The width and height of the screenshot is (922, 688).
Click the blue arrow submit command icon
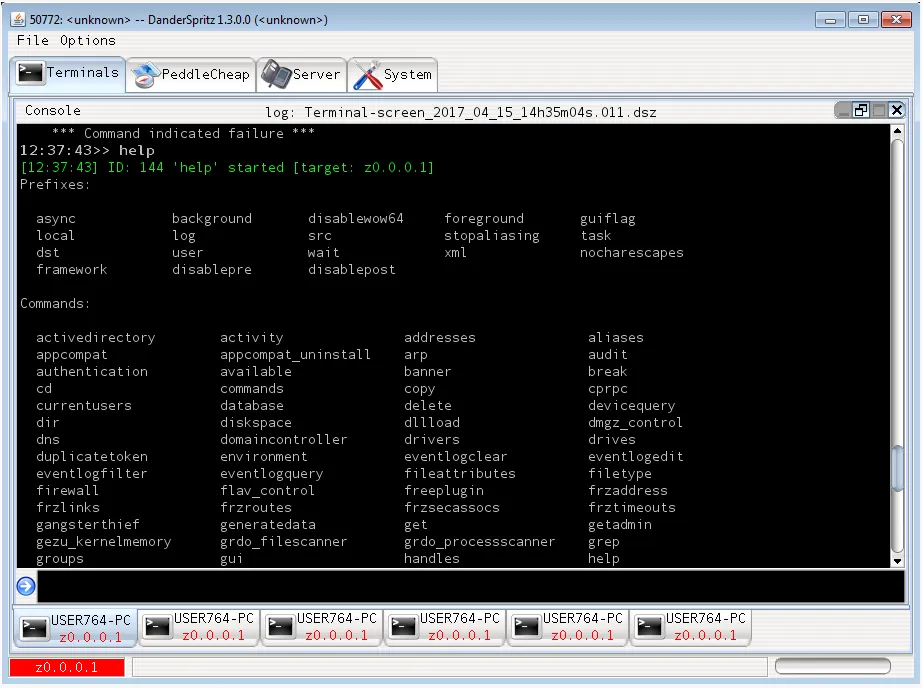coord(26,586)
